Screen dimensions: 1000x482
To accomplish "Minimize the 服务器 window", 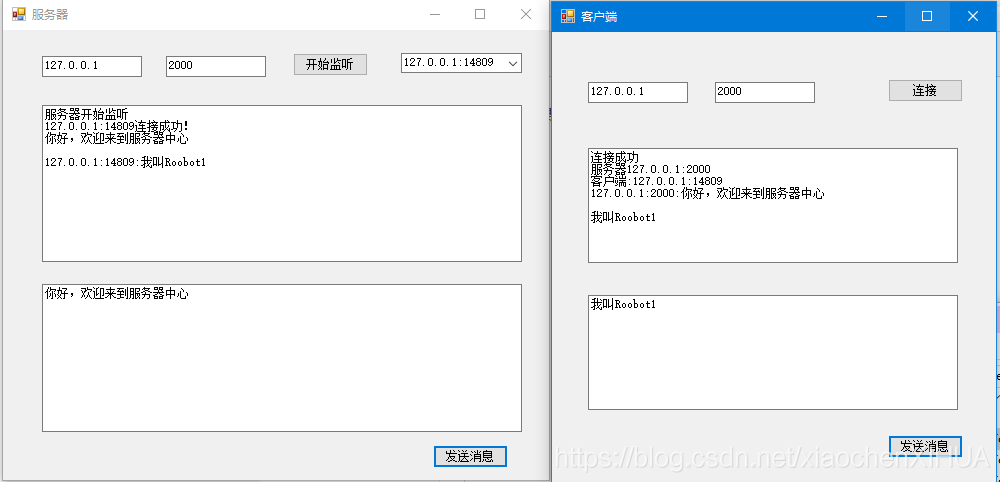I will pyautogui.click(x=436, y=15).
